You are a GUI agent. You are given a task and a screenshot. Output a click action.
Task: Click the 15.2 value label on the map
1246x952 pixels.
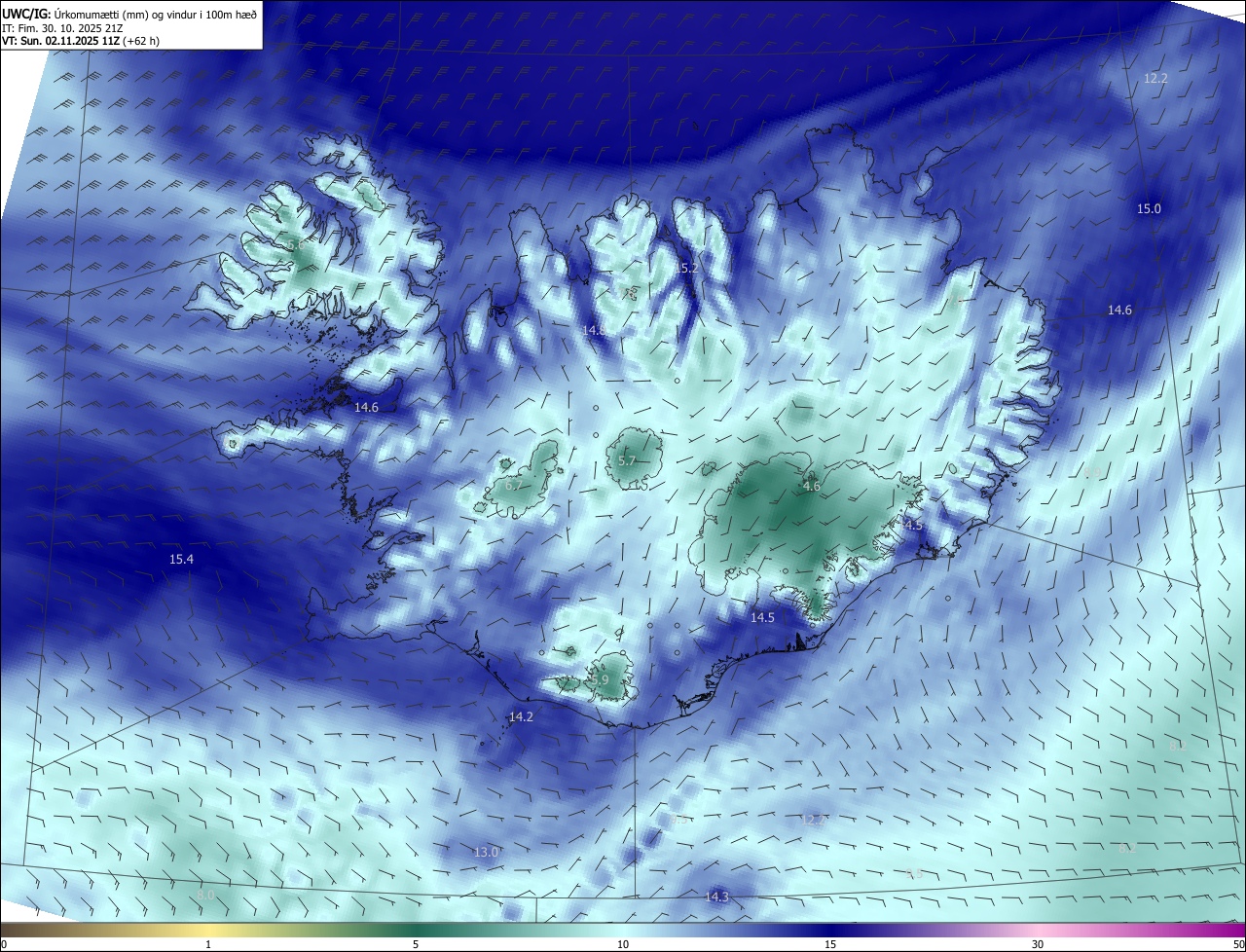click(687, 267)
